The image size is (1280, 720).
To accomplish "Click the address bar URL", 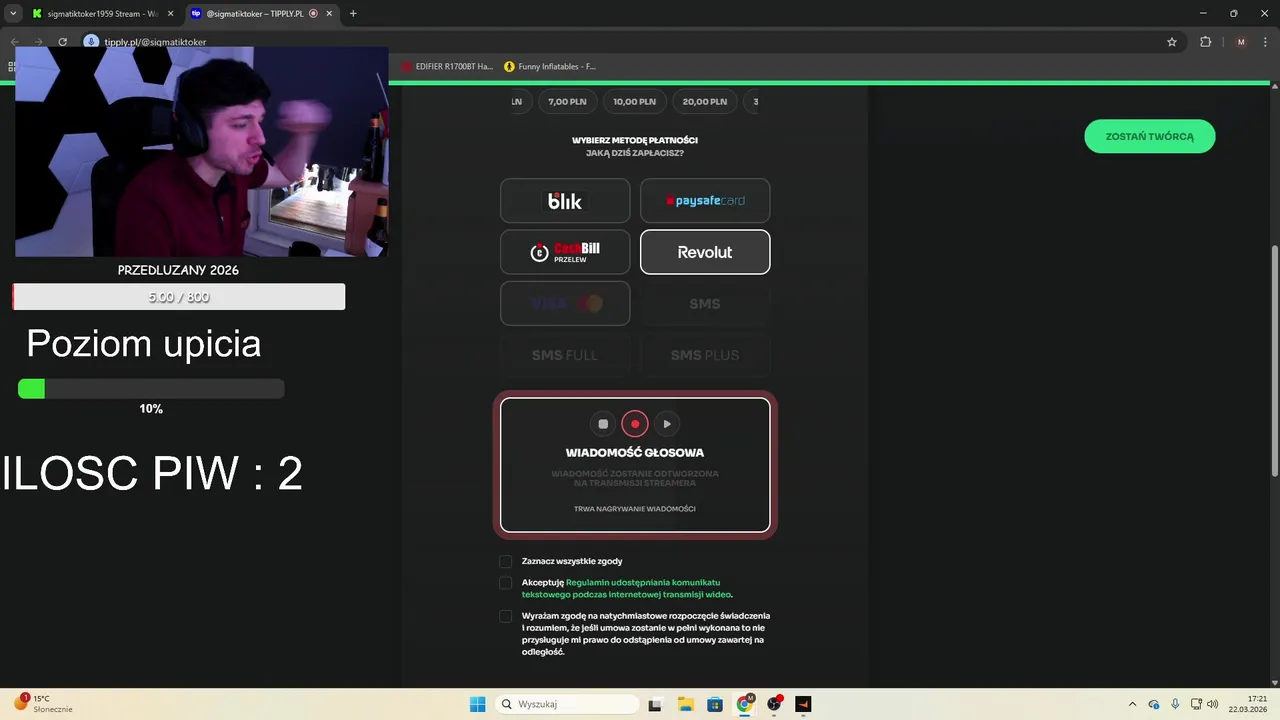I will click(x=155, y=42).
